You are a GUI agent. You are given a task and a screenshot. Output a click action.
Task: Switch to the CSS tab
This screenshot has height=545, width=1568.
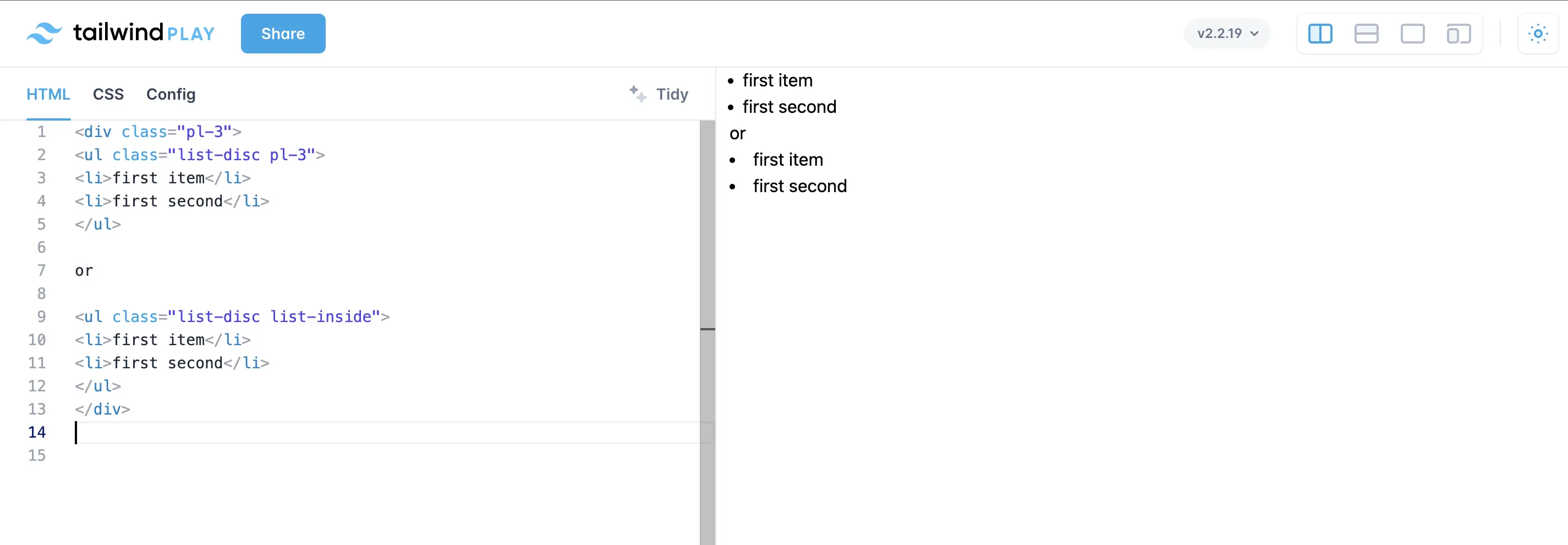click(108, 94)
